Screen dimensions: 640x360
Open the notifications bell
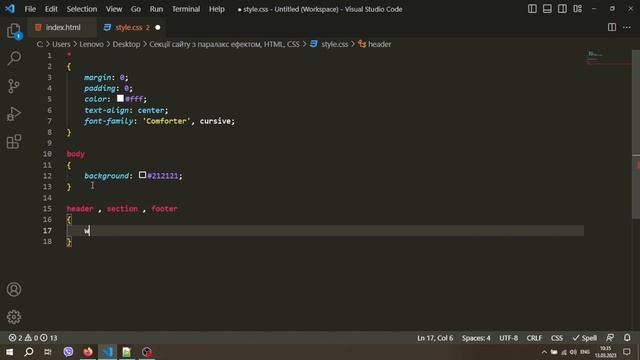point(627,338)
